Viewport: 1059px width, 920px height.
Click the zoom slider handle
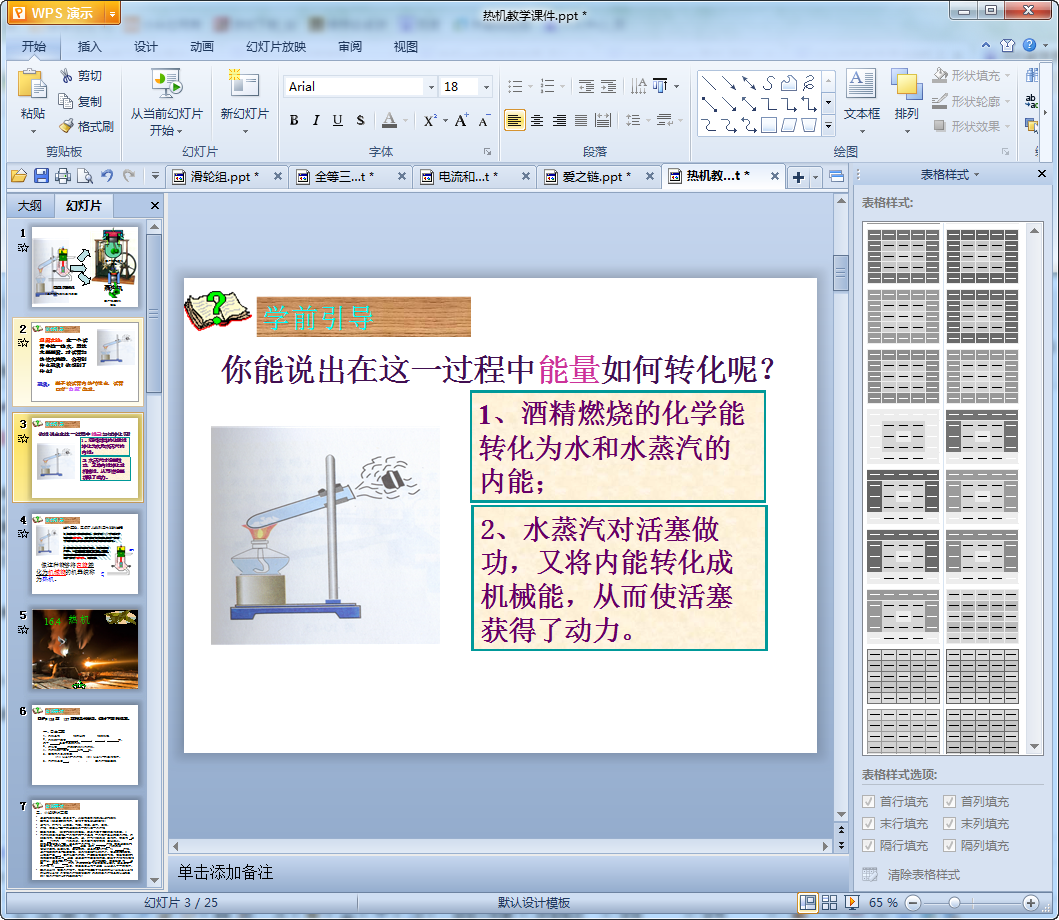(x=954, y=902)
